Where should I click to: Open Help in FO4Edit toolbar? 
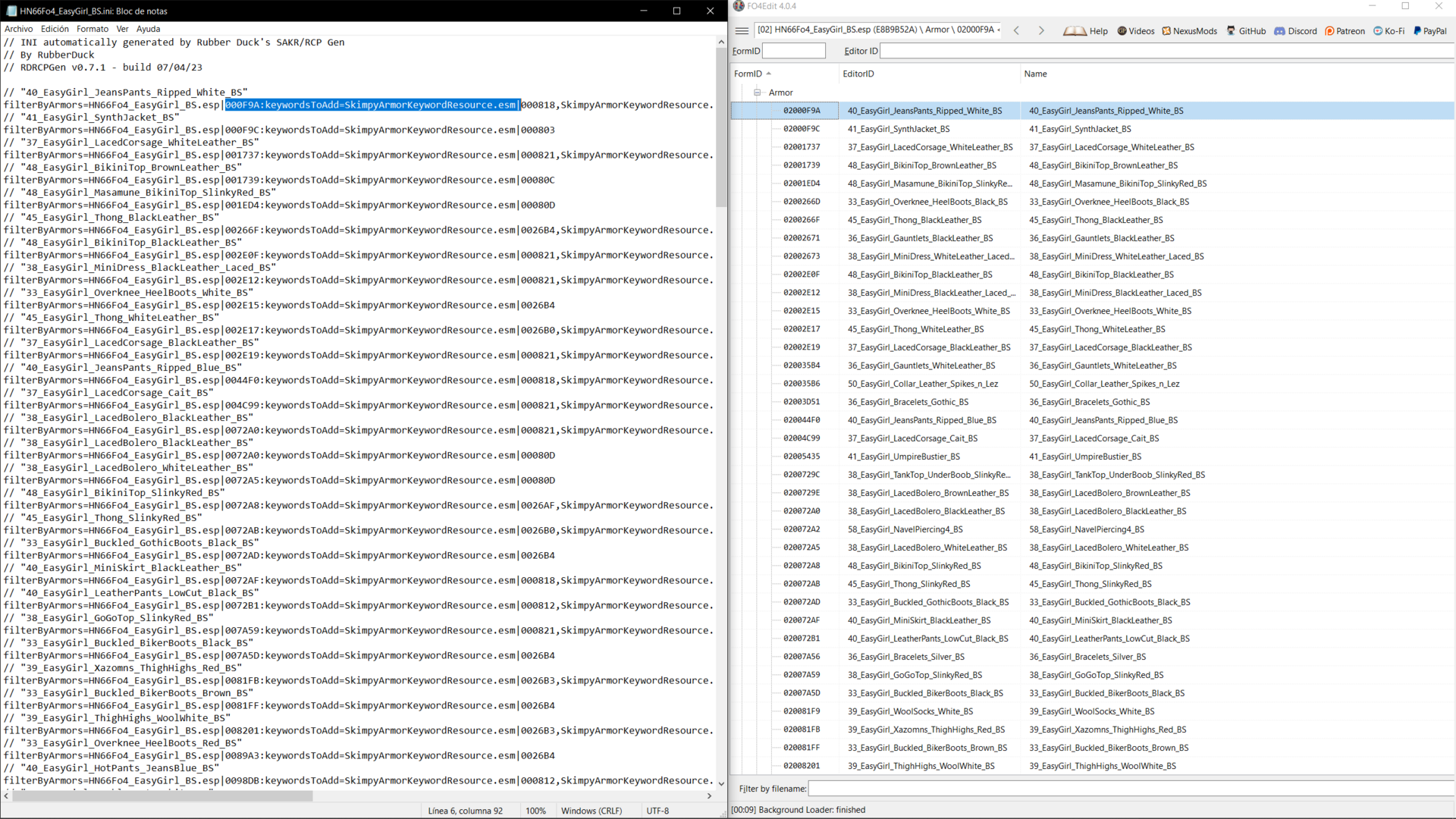[1085, 31]
